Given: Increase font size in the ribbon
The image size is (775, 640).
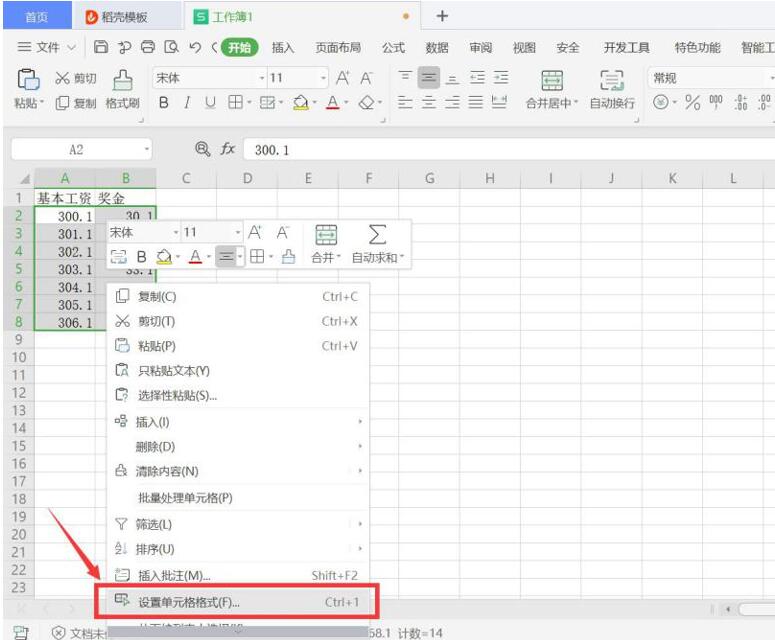Looking at the screenshot, I should [343, 78].
